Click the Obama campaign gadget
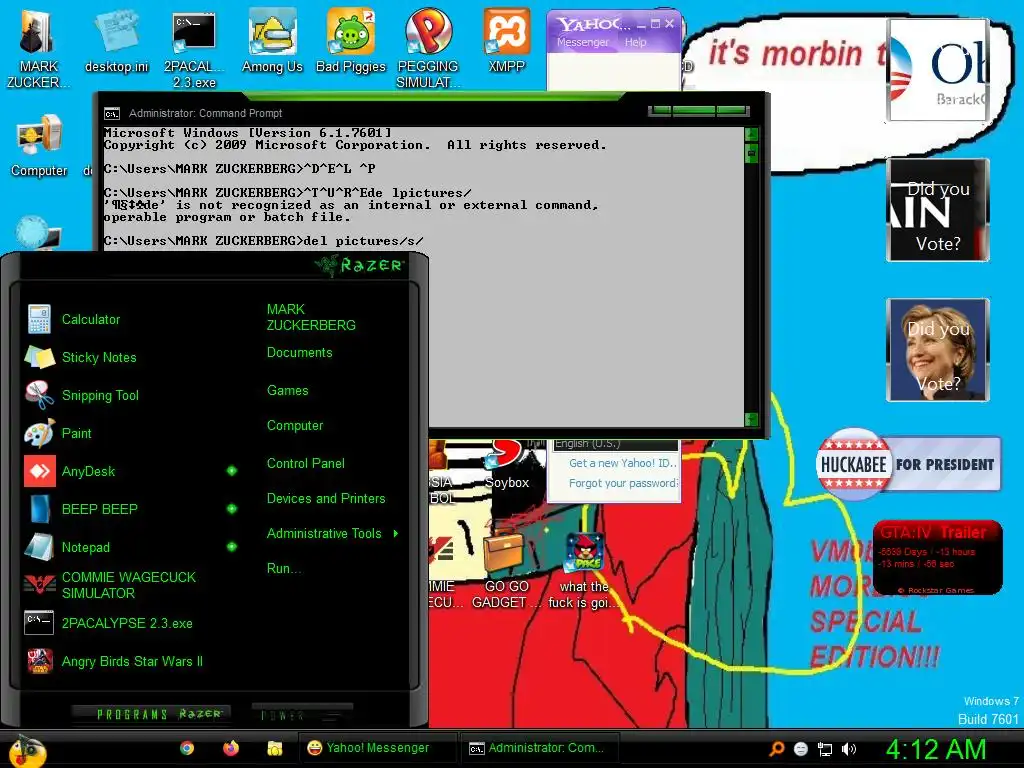 [938, 69]
